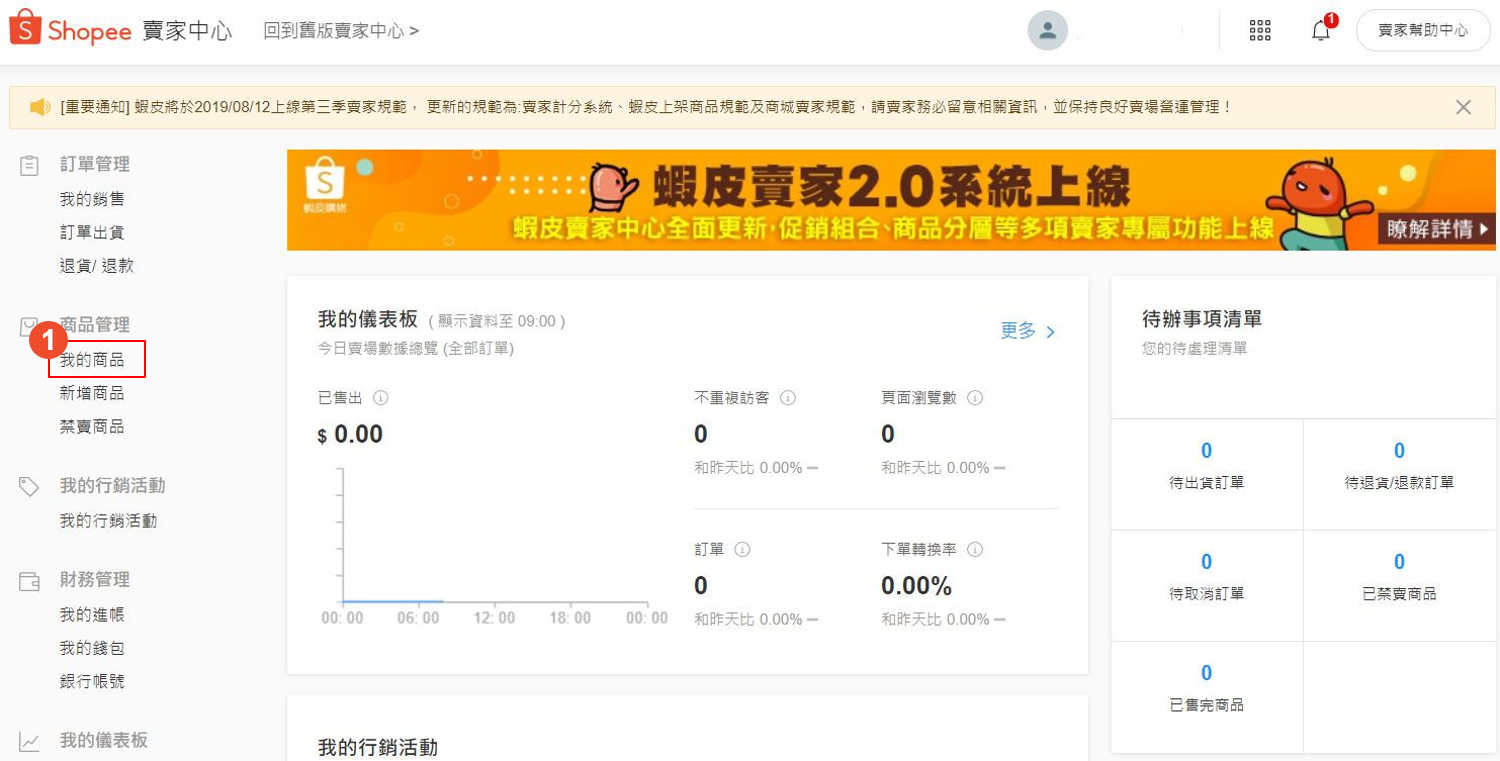Click the 下單轉換率 info icon
Screen dimensions: 1500x761
point(976,549)
